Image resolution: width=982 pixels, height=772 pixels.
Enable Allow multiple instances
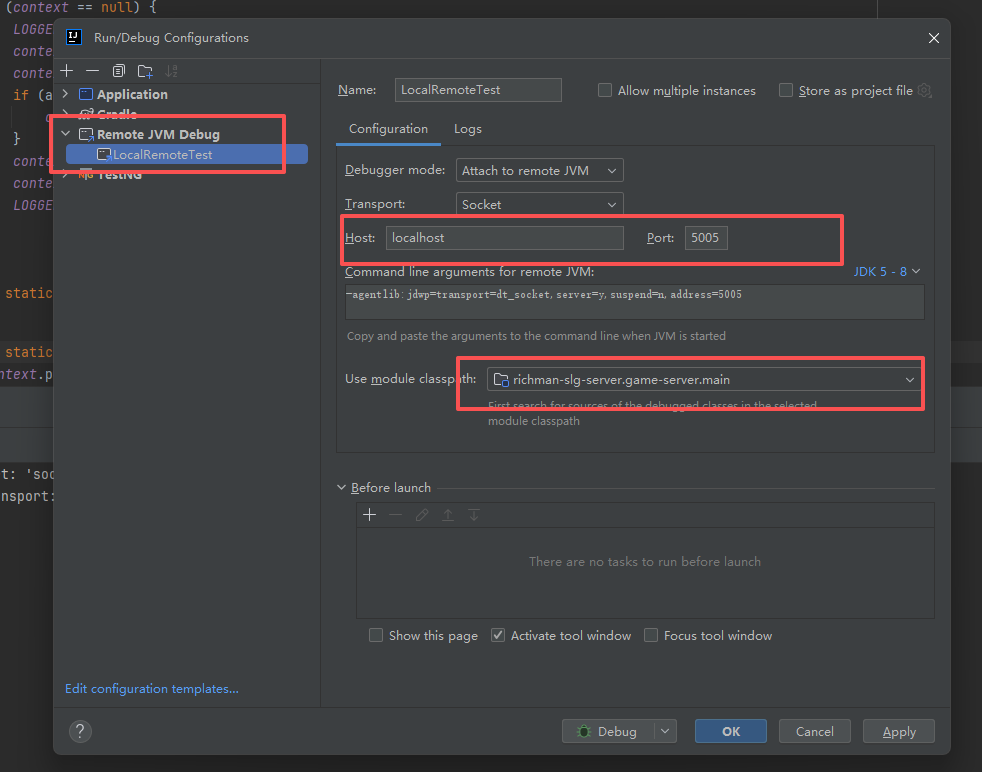[604, 90]
